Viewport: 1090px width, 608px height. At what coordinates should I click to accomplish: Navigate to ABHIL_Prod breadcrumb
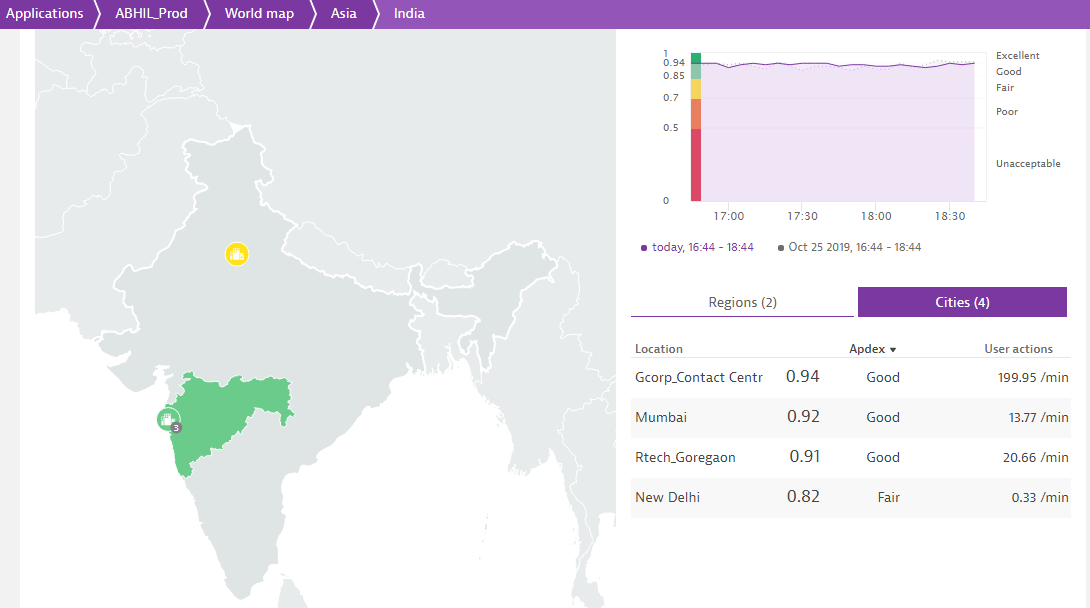click(x=151, y=14)
